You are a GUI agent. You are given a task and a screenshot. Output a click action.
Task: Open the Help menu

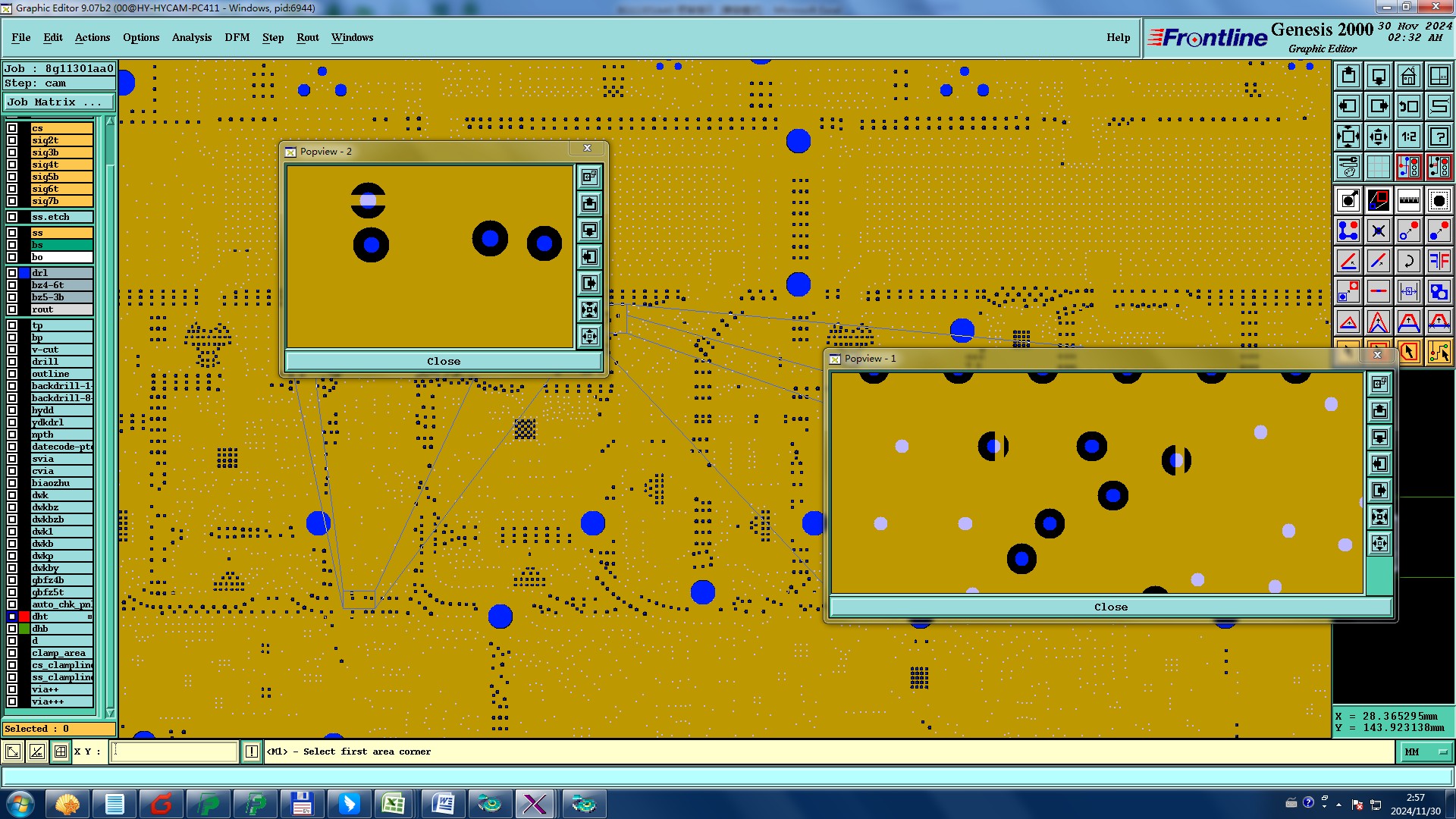(x=1119, y=37)
